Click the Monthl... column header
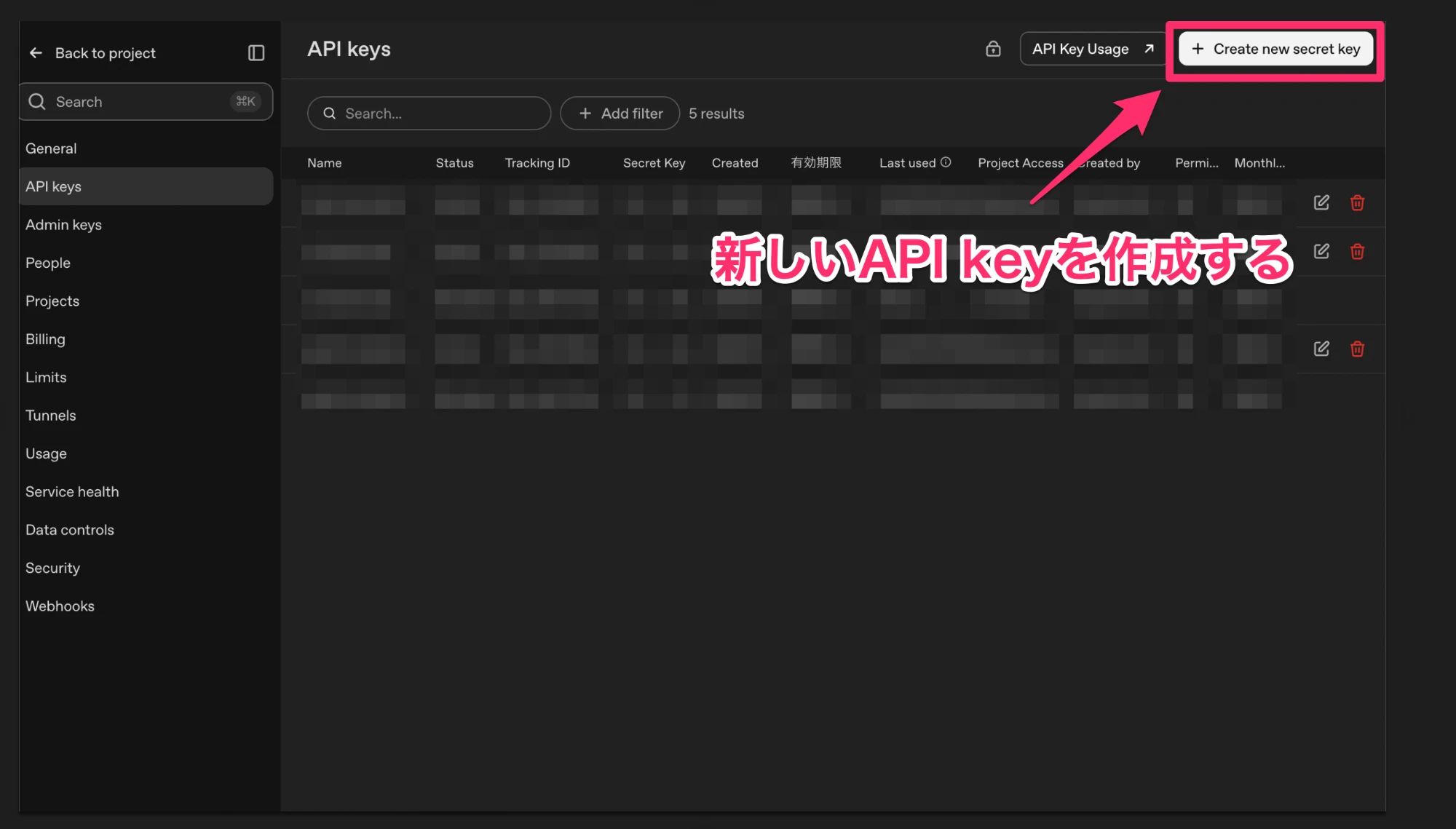 click(1259, 163)
